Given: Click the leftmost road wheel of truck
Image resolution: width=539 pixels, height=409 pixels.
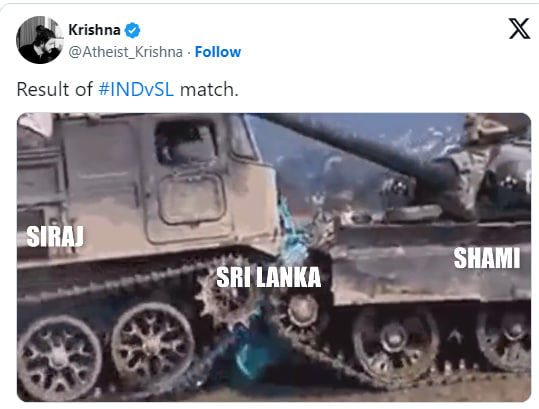Looking at the screenshot, I should pyautogui.click(x=59, y=354).
